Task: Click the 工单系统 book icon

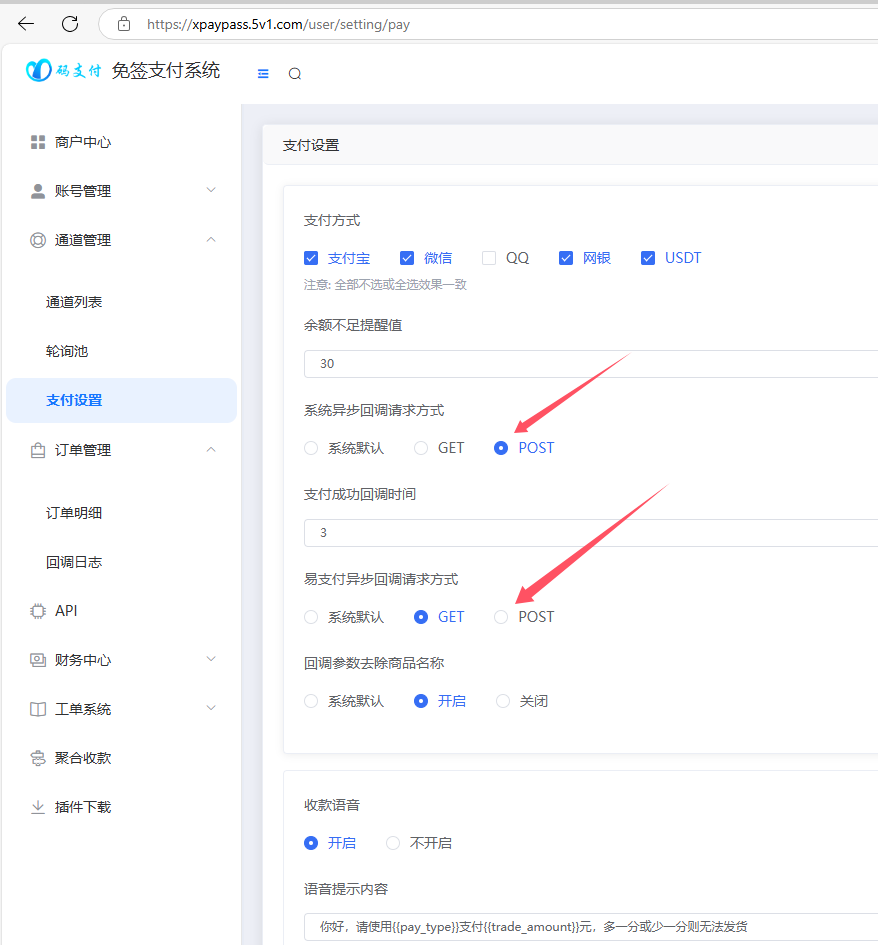Action: (x=38, y=709)
